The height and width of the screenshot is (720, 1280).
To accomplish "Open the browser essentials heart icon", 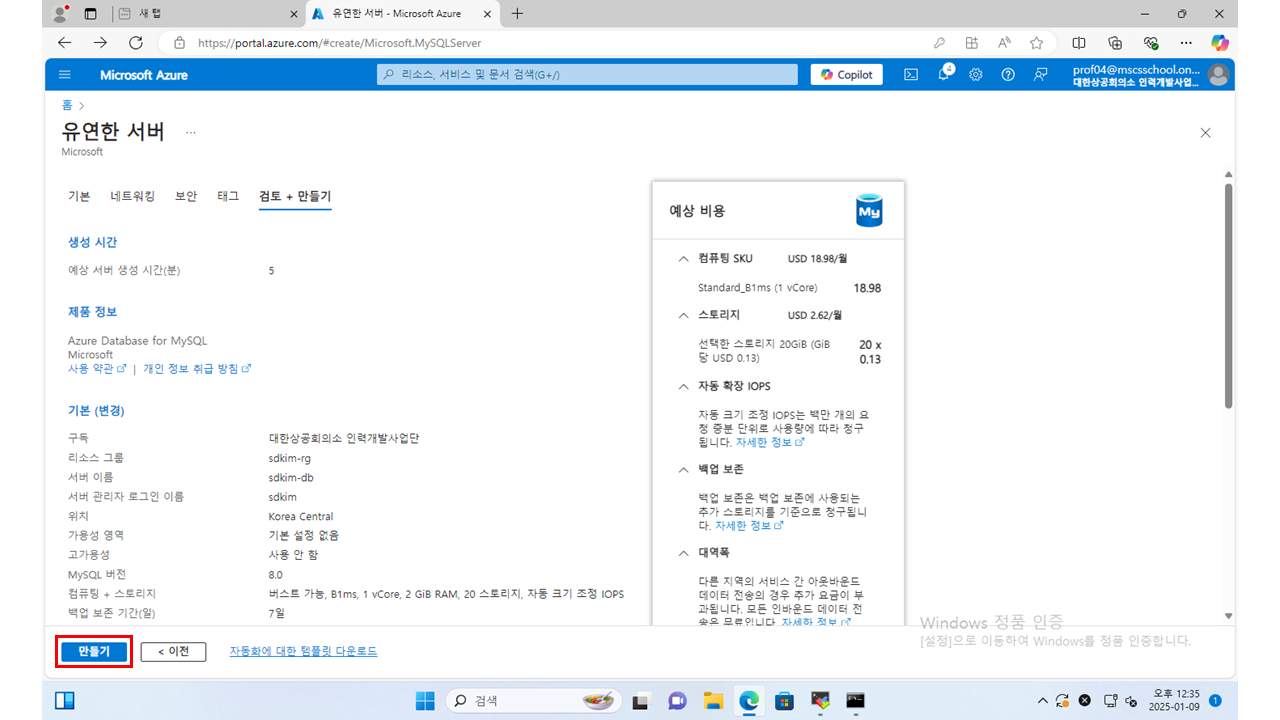I will [x=1151, y=43].
